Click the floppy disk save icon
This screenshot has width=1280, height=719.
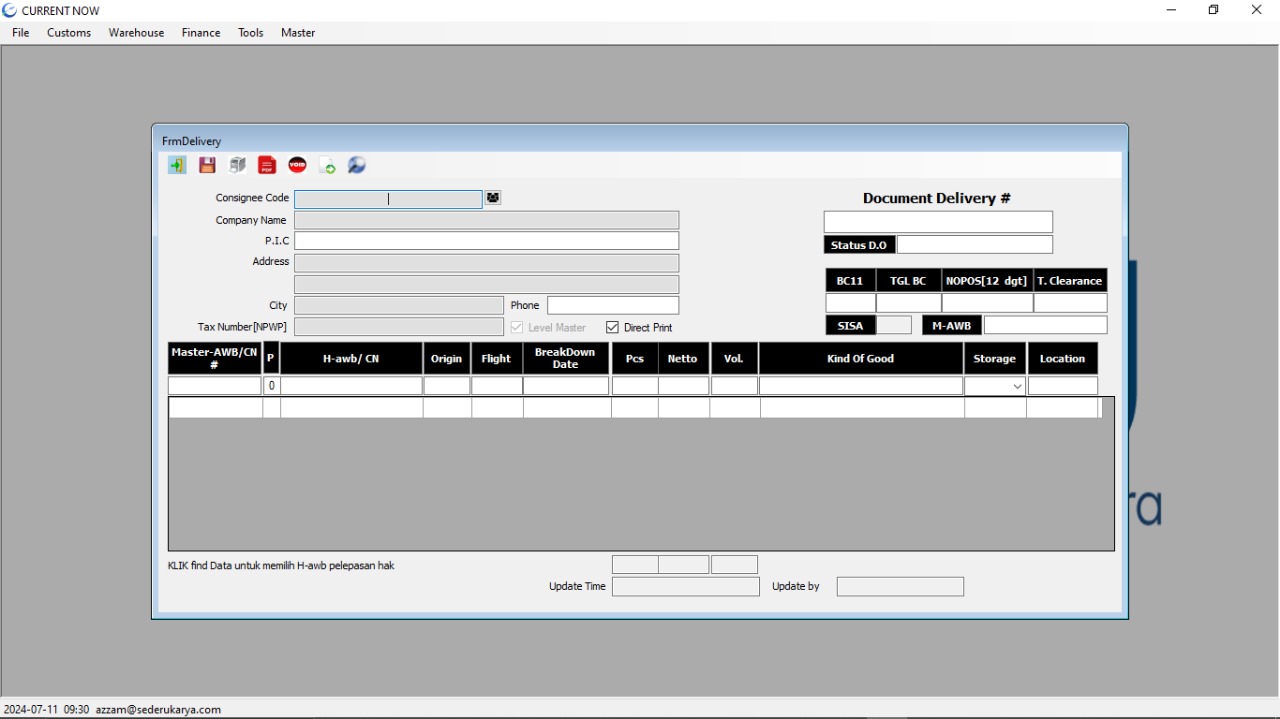coord(207,166)
